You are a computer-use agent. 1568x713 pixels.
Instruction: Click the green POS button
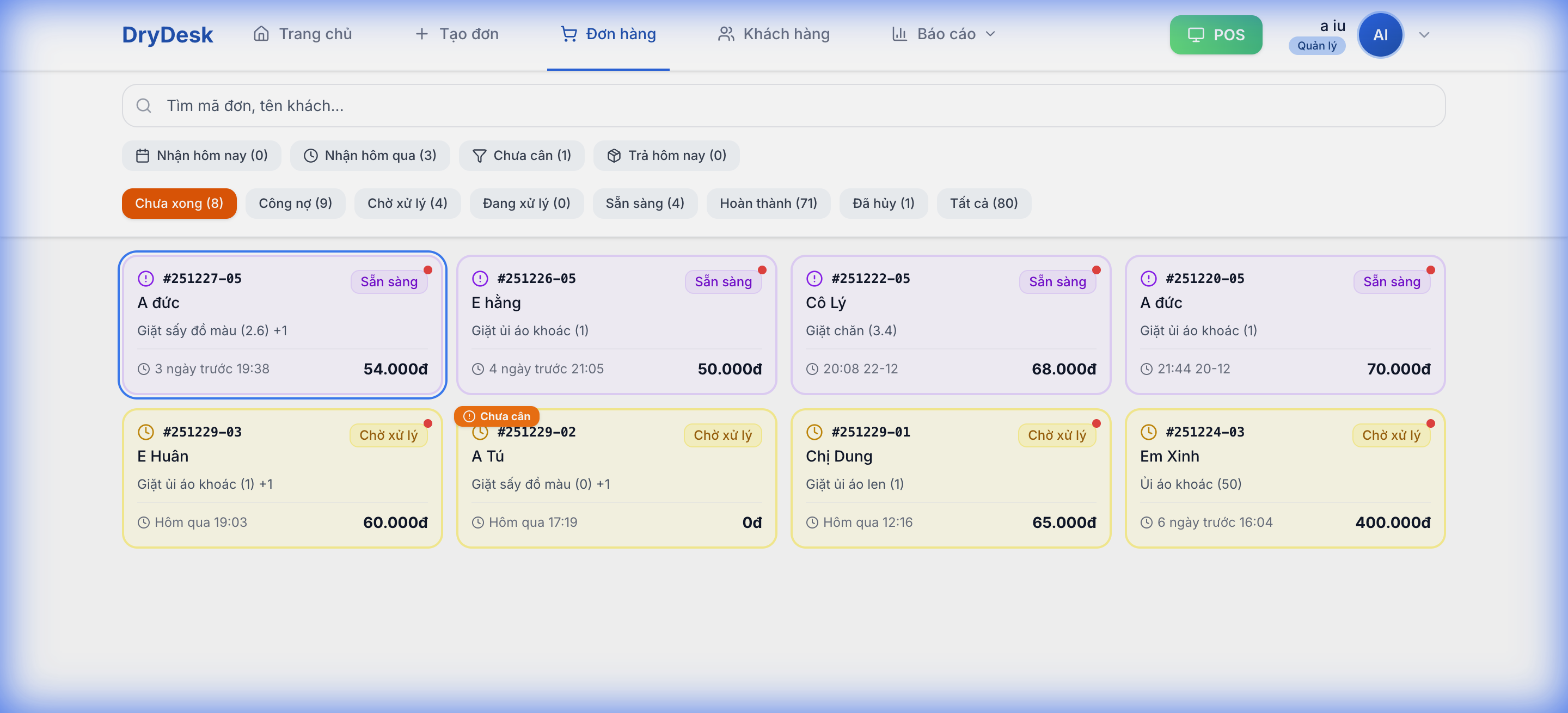(1216, 35)
